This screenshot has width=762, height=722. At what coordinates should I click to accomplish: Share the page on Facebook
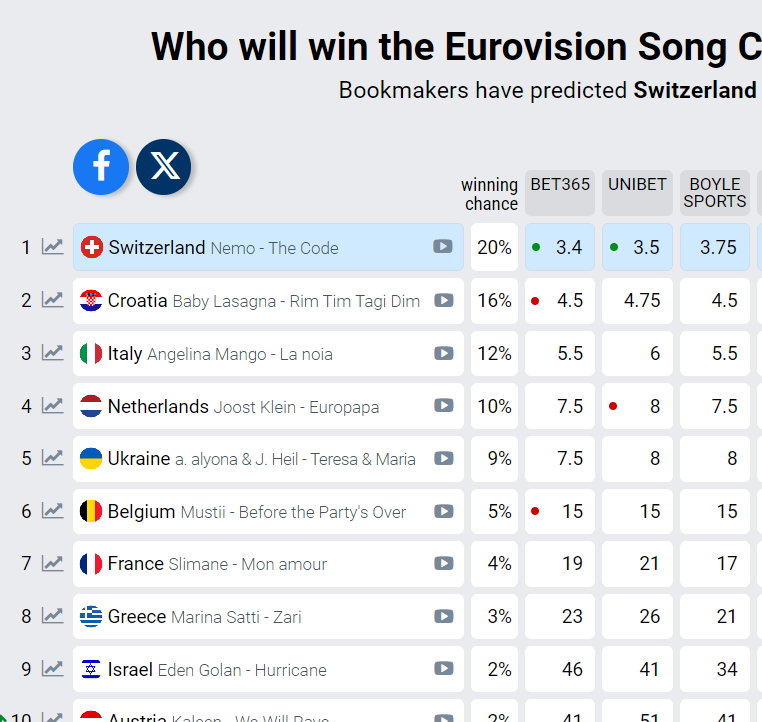pos(101,167)
